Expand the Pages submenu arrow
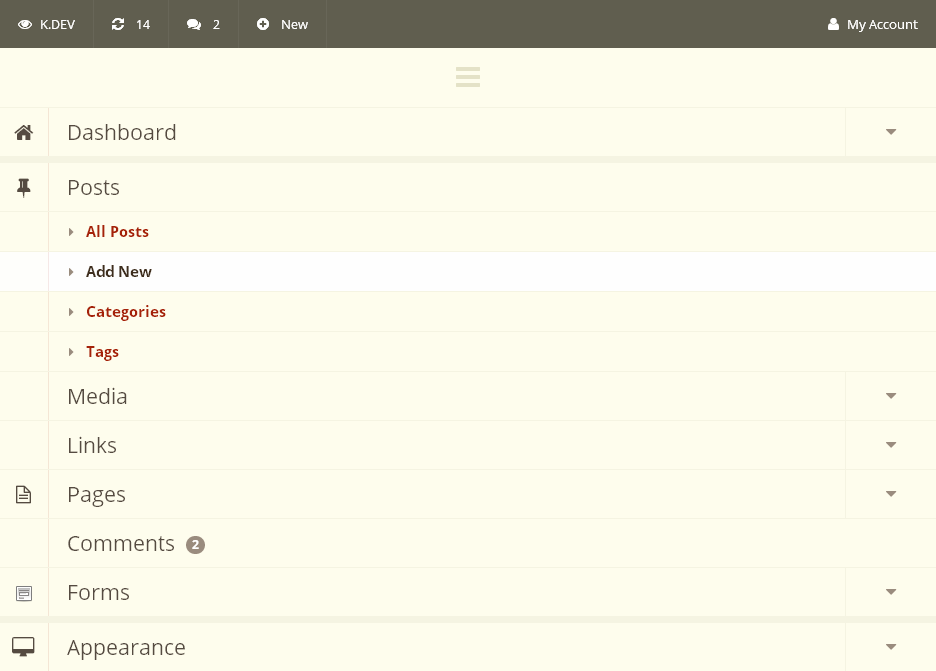Screen dimensions: 936x671 click(891, 494)
